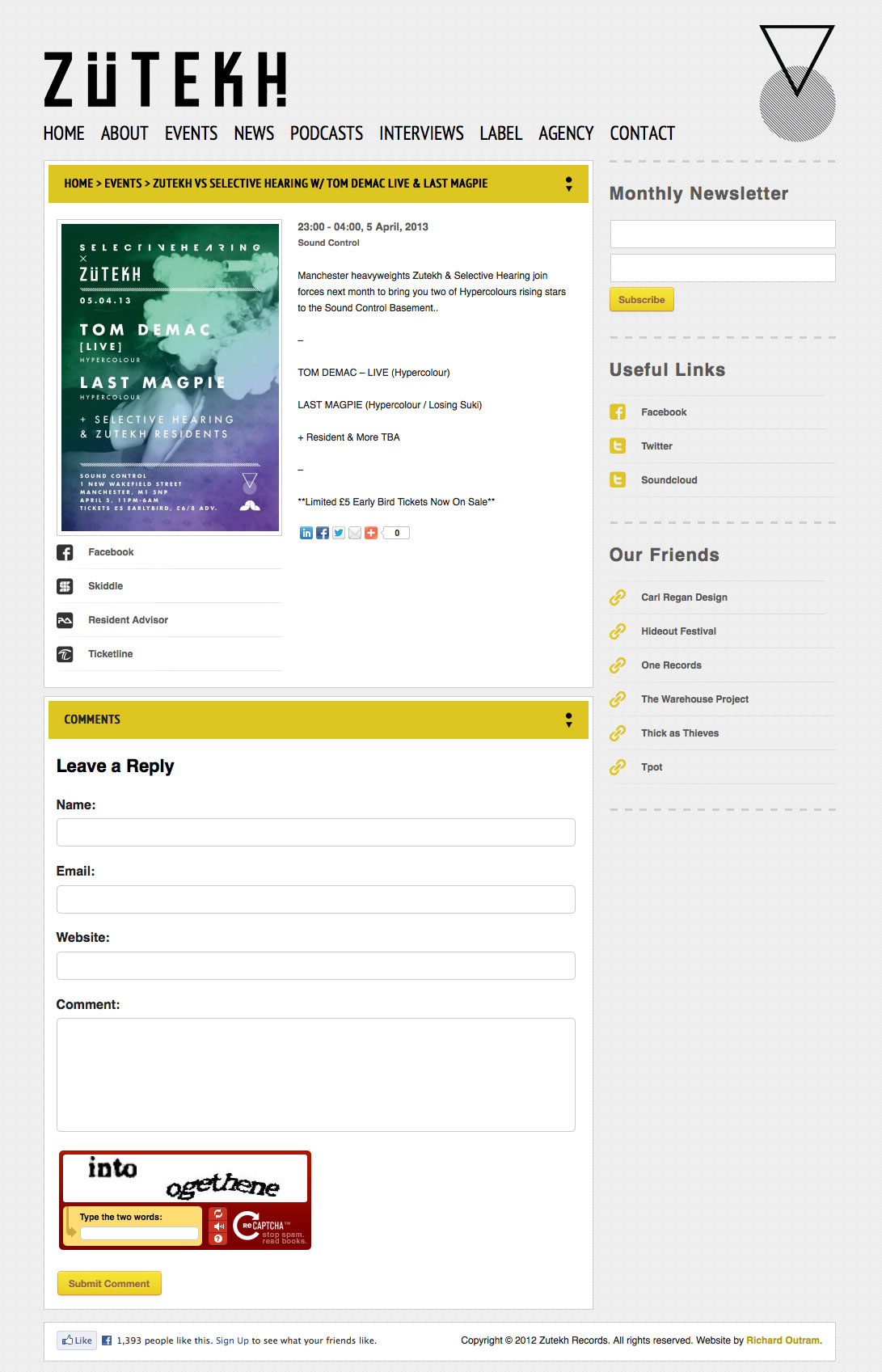Click the Name input field
The width and height of the screenshot is (882, 1372).
316,833
